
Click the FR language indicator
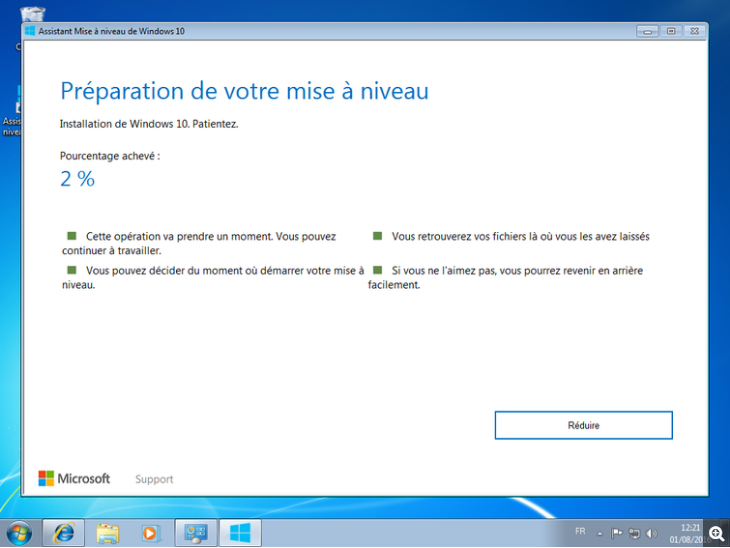click(x=580, y=531)
